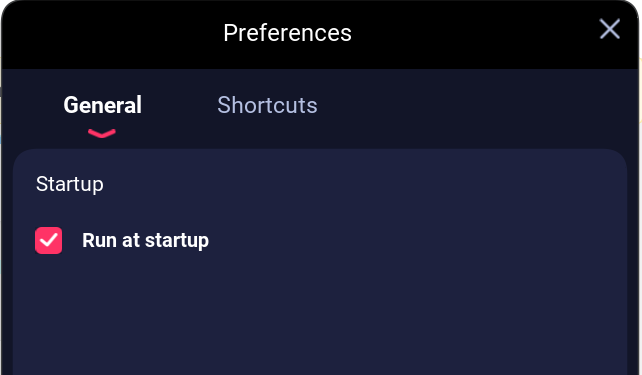
Task: Toggle the pink startup checkbox off
Action: [49, 240]
